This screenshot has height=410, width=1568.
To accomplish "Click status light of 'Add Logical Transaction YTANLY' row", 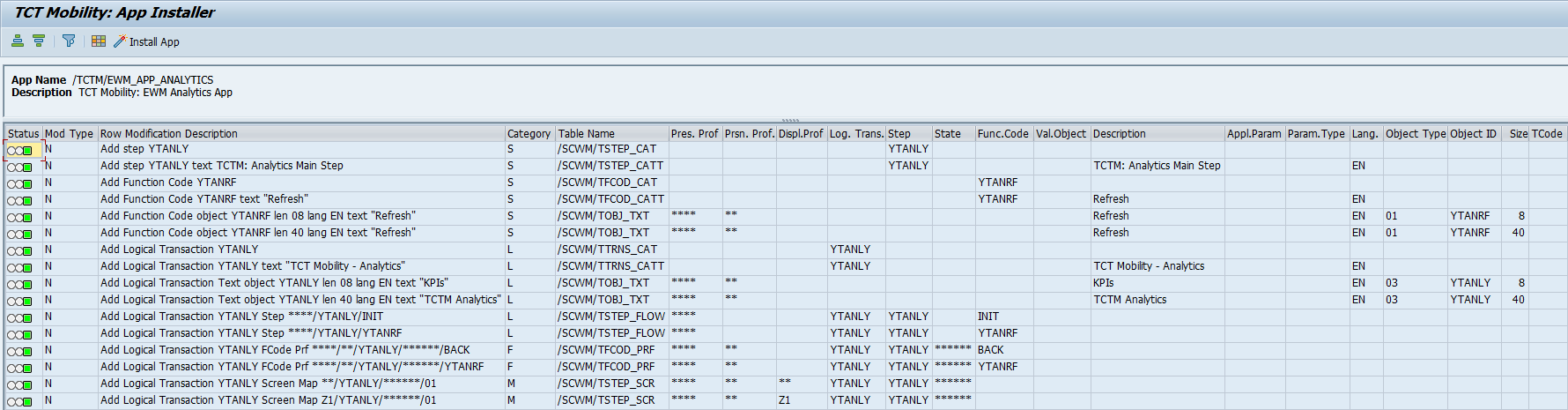I will (19, 251).
